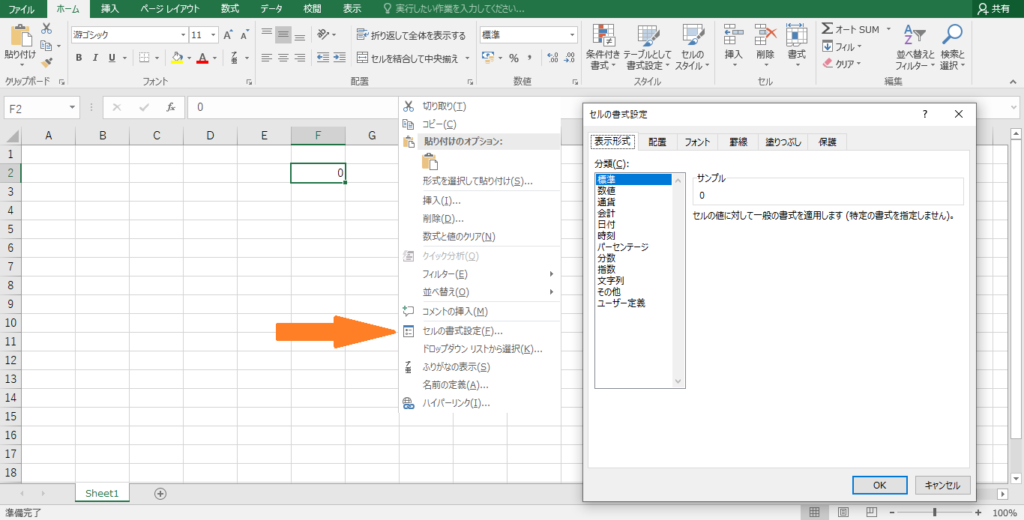Image resolution: width=1024 pixels, height=520 pixels.
Task: Click the decrease indent icon
Action: [x=323, y=58]
